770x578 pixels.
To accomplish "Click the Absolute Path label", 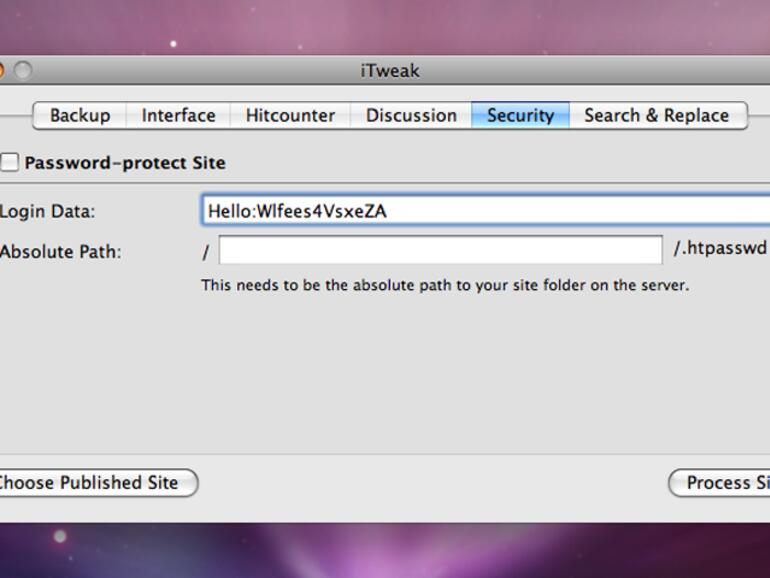I will 60,251.
